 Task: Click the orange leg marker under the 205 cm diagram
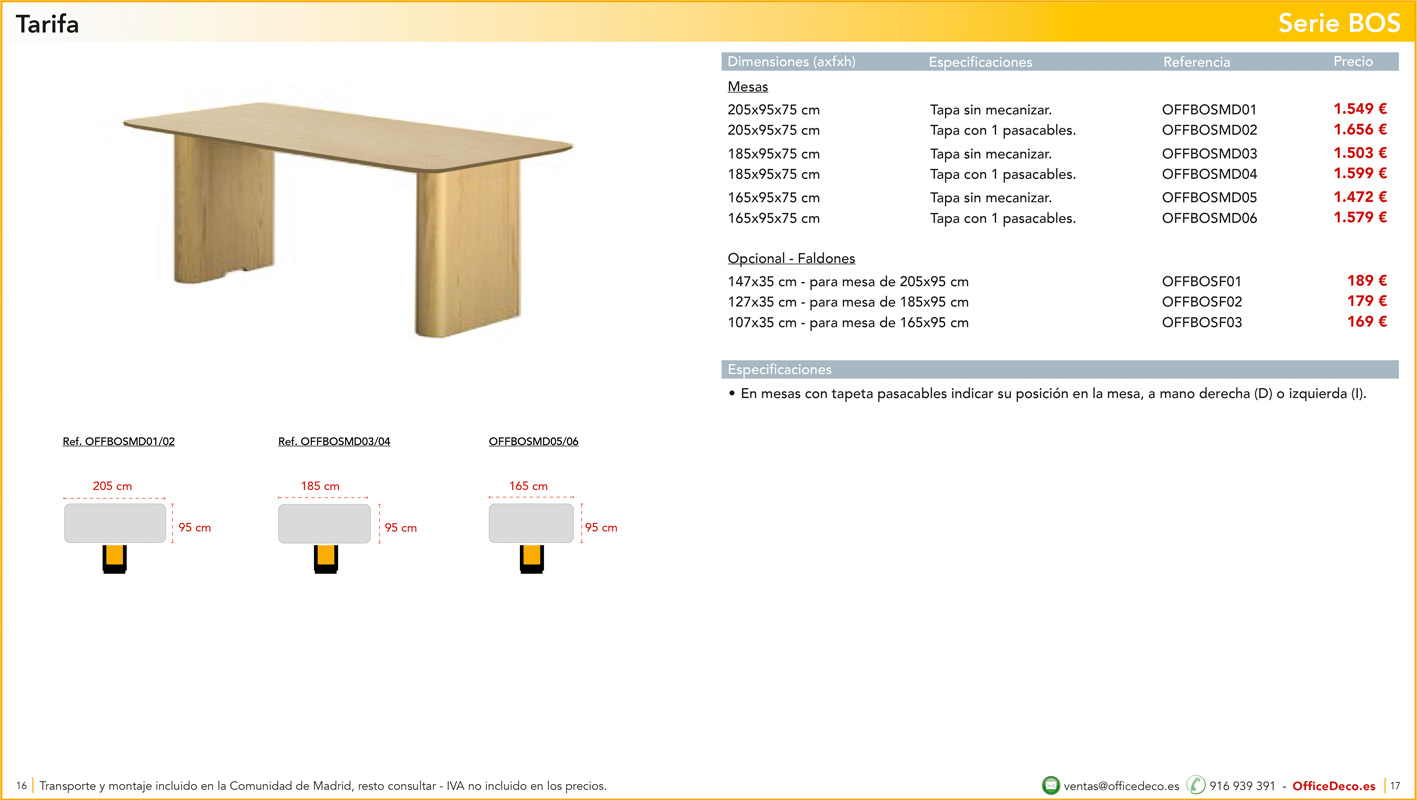[x=114, y=557]
